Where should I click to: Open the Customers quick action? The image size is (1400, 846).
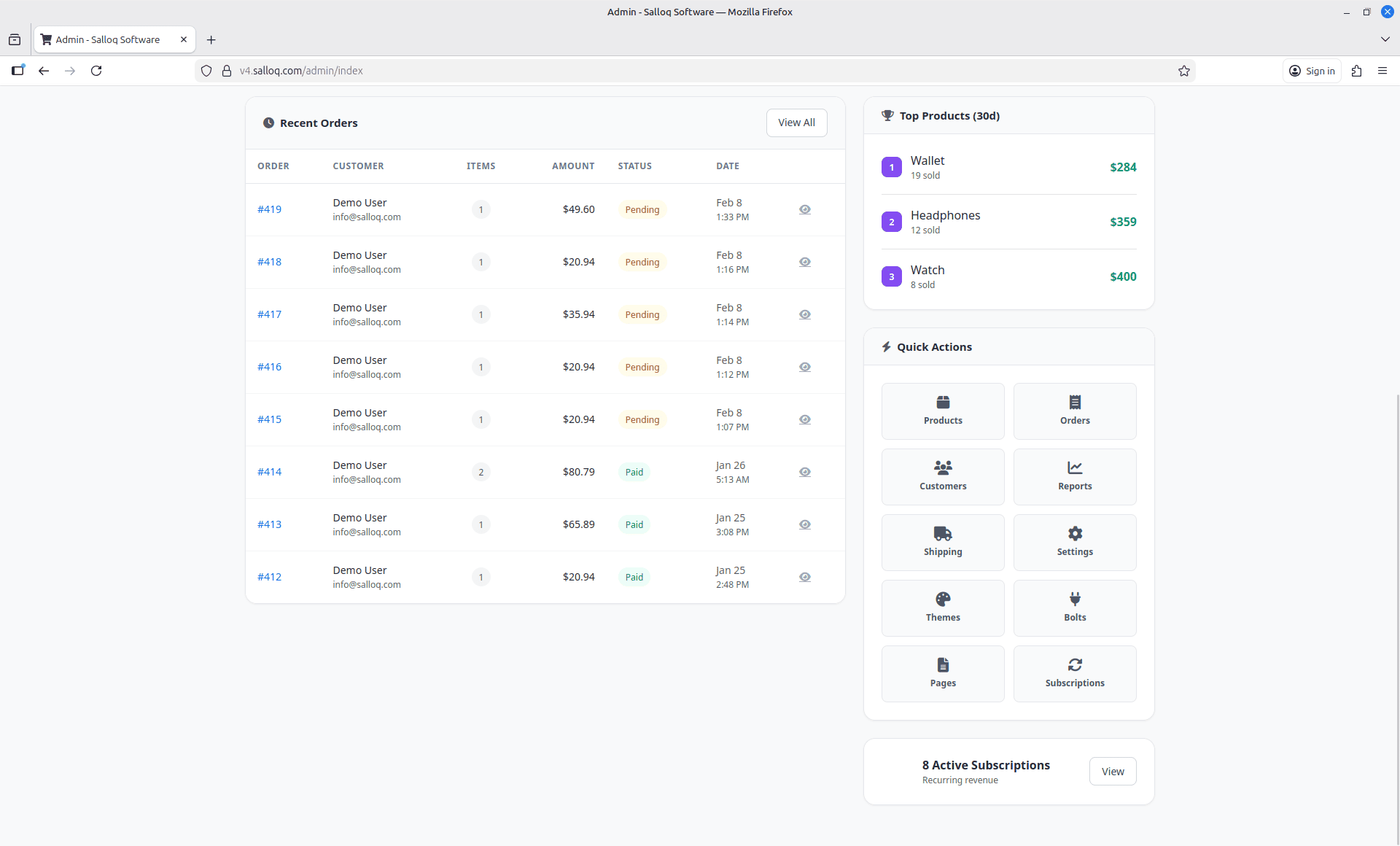(942, 476)
